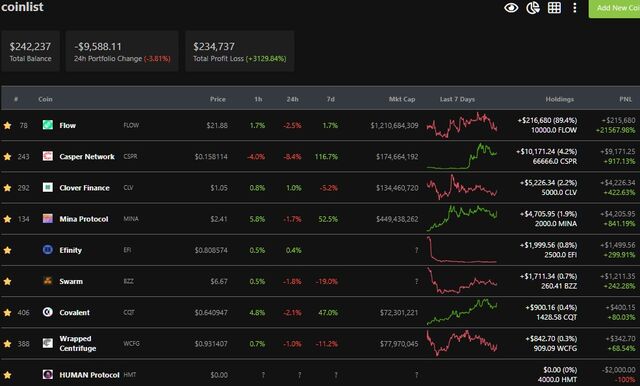Click the Total Profit Loss summary card
Viewport: 640px width, 386px height.
pyautogui.click(x=240, y=51)
